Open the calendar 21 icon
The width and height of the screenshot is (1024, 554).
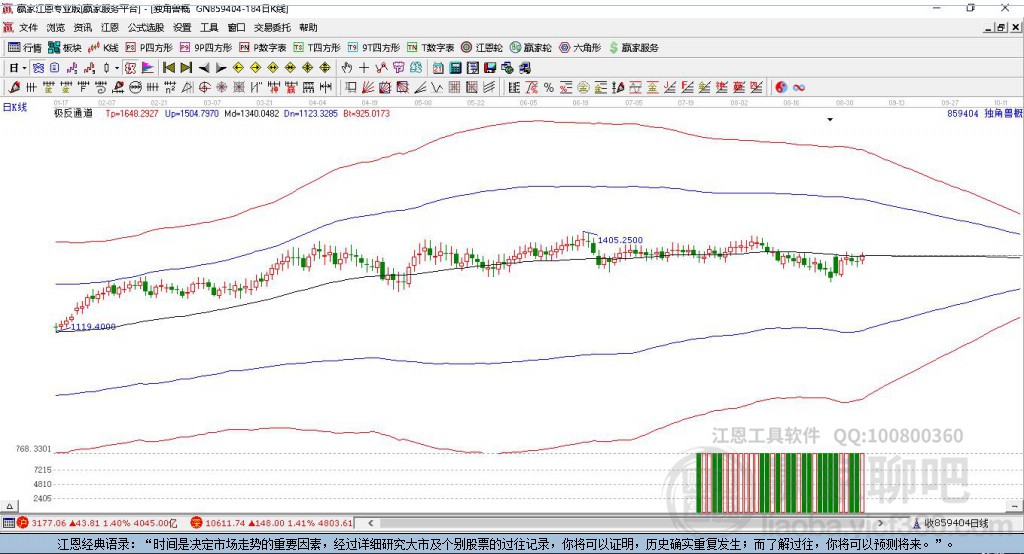point(438,68)
